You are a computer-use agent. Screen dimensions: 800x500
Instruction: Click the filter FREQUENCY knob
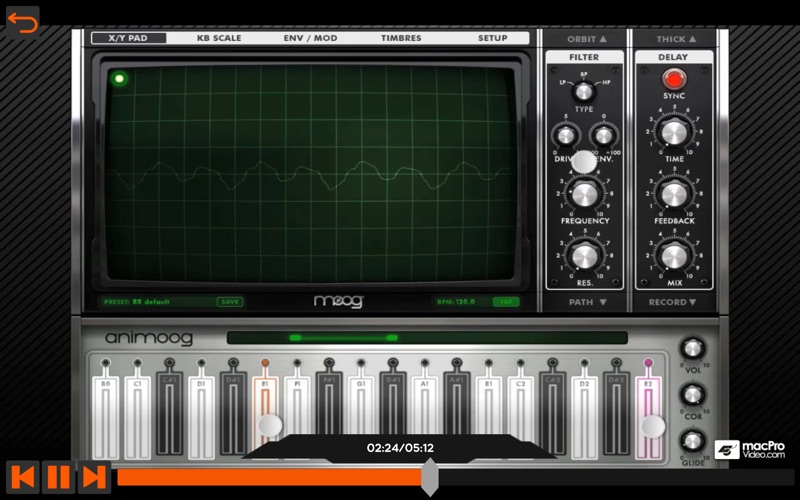tap(585, 194)
